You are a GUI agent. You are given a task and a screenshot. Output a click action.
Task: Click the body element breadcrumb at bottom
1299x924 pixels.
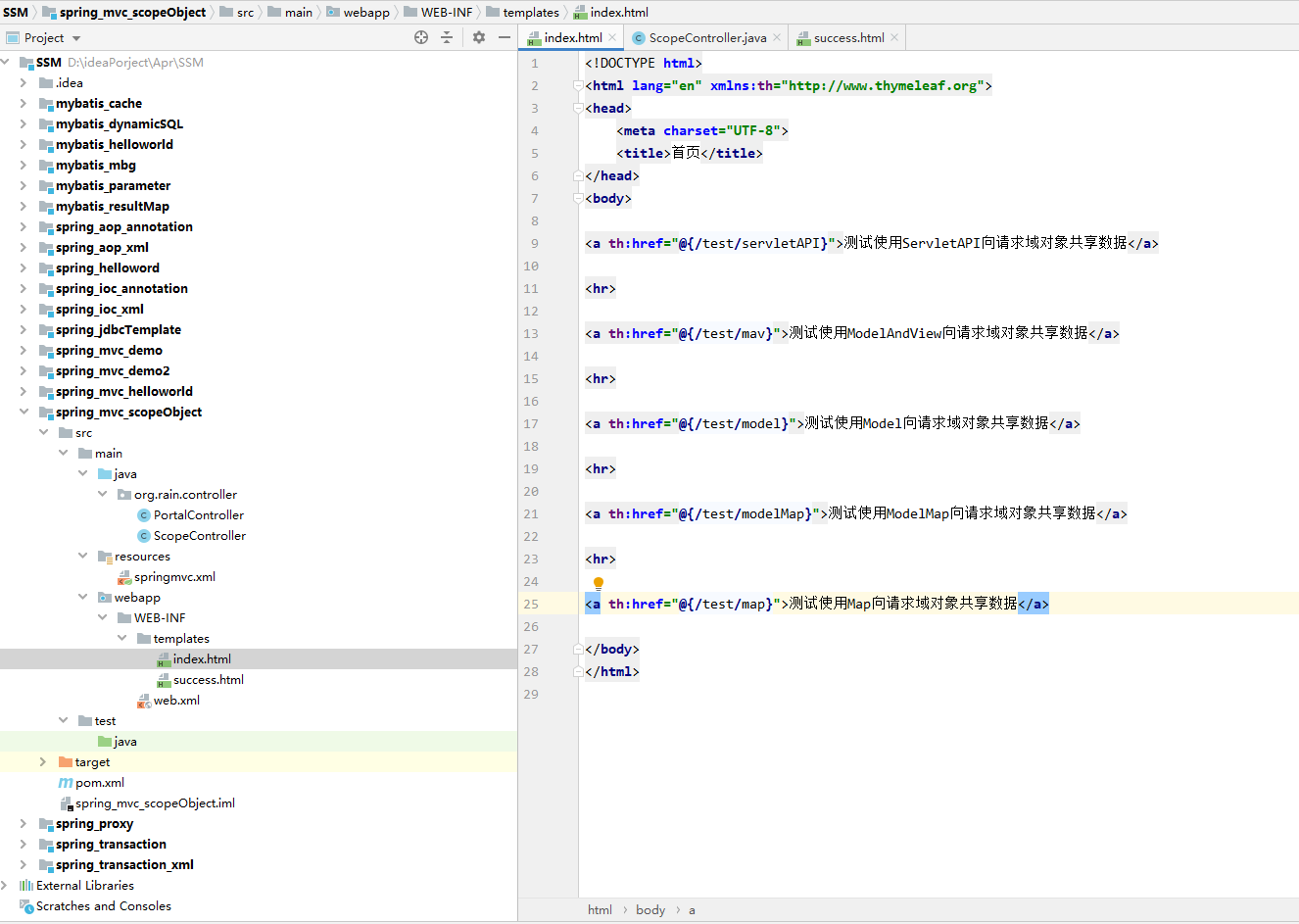pos(650,910)
